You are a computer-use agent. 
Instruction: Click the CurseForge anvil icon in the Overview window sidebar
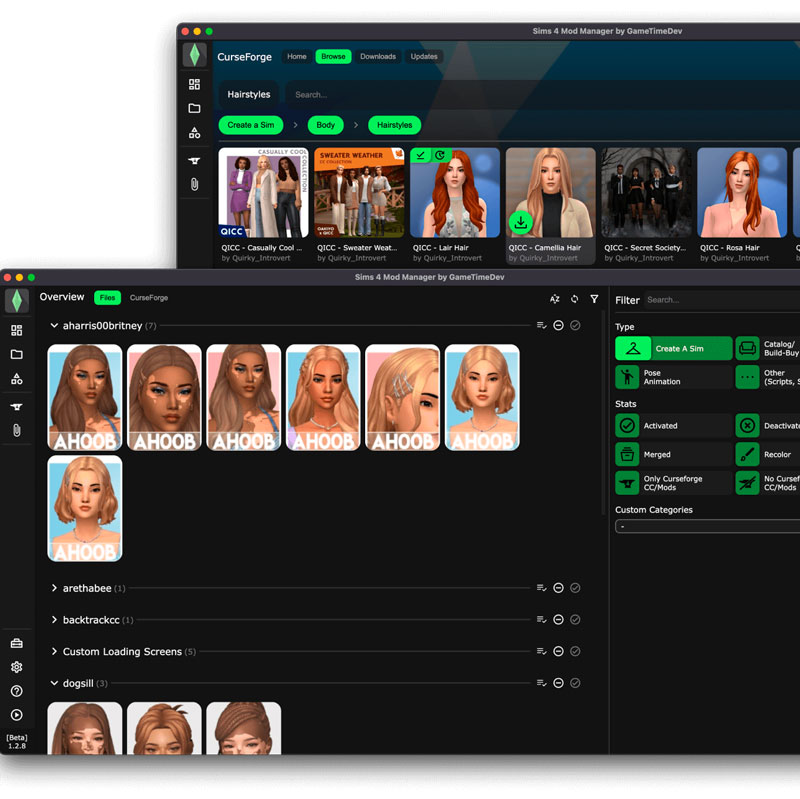16,407
